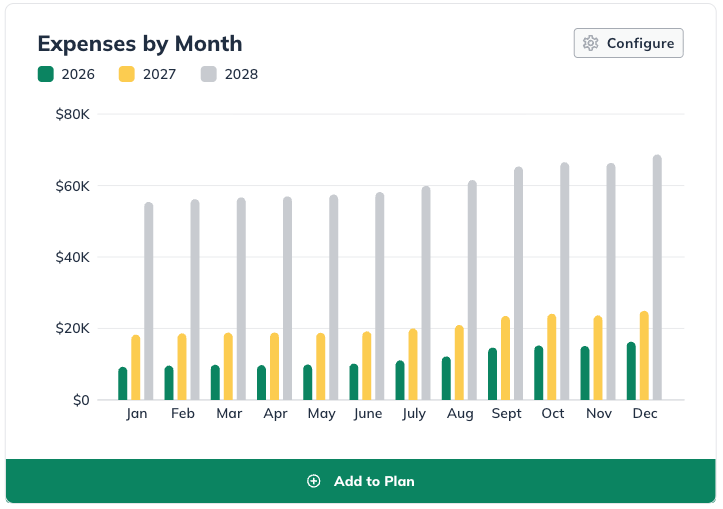Click the May axis label
Viewport: 723px width, 509px height.
coord(321,414)
